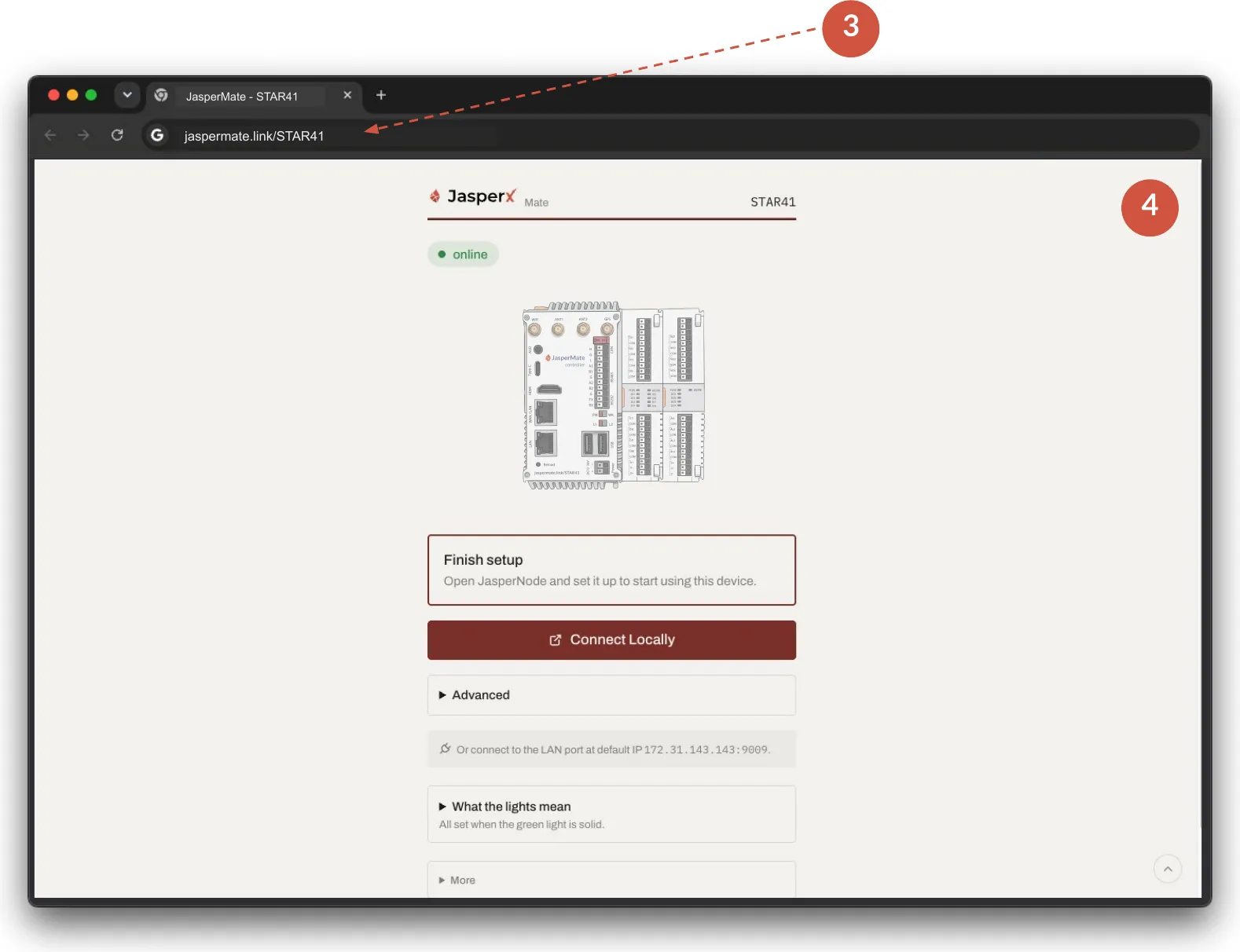The height and width of the screenshot is (952, 1240).
Task: Open the tab list dropdown chevron
Action: (x=127, y=95)
